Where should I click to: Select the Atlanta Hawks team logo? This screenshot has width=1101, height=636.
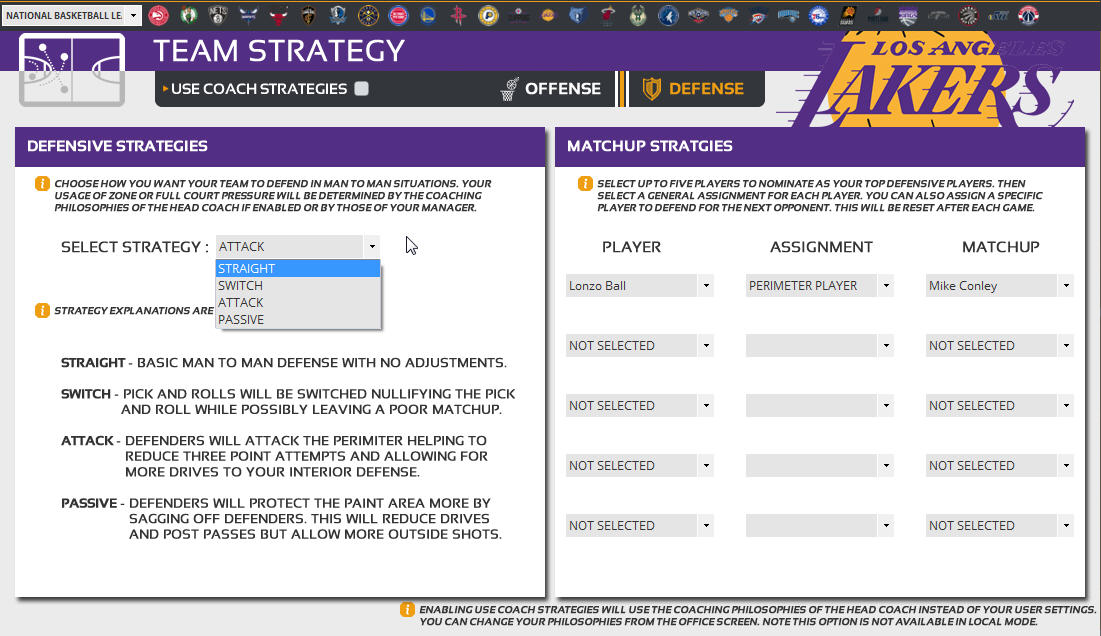[159, 15]
